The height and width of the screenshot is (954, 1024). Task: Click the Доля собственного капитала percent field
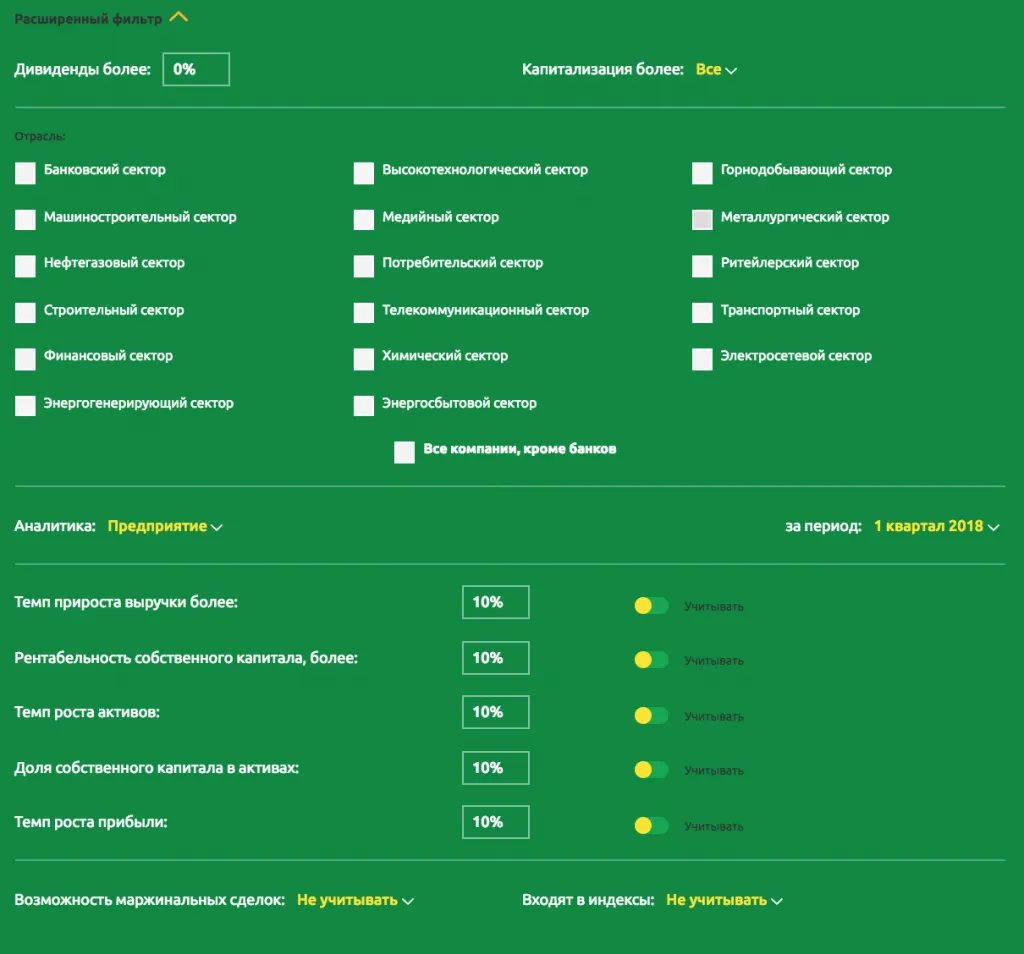click(x=495, y=768)
